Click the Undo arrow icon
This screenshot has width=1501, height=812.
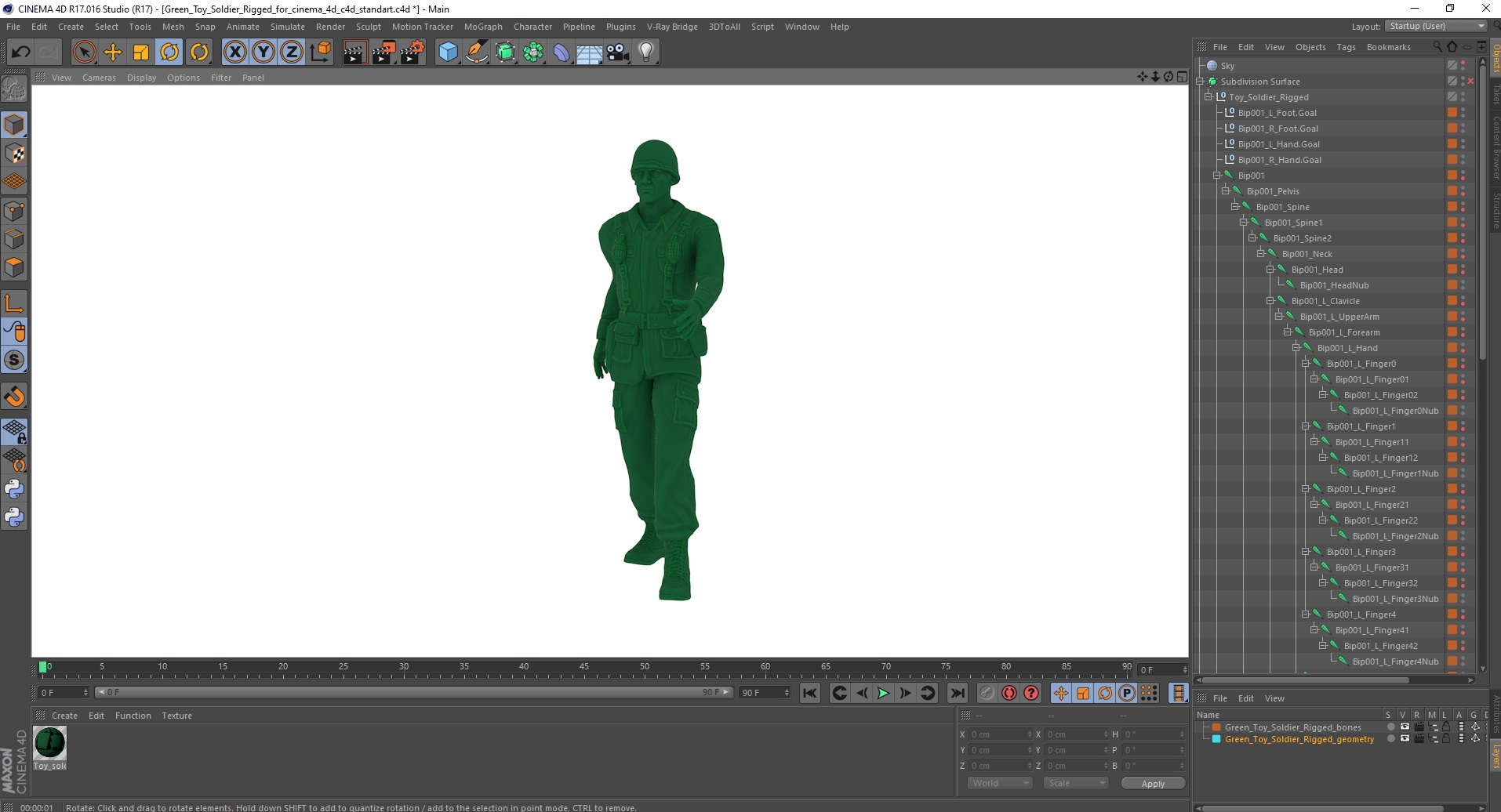pyautogui.click(x=20, y=53)
